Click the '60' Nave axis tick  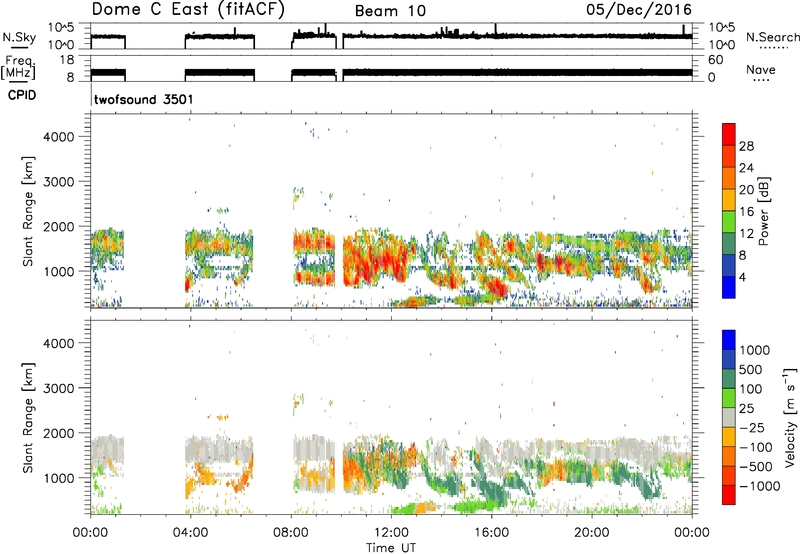click(716, 60)
